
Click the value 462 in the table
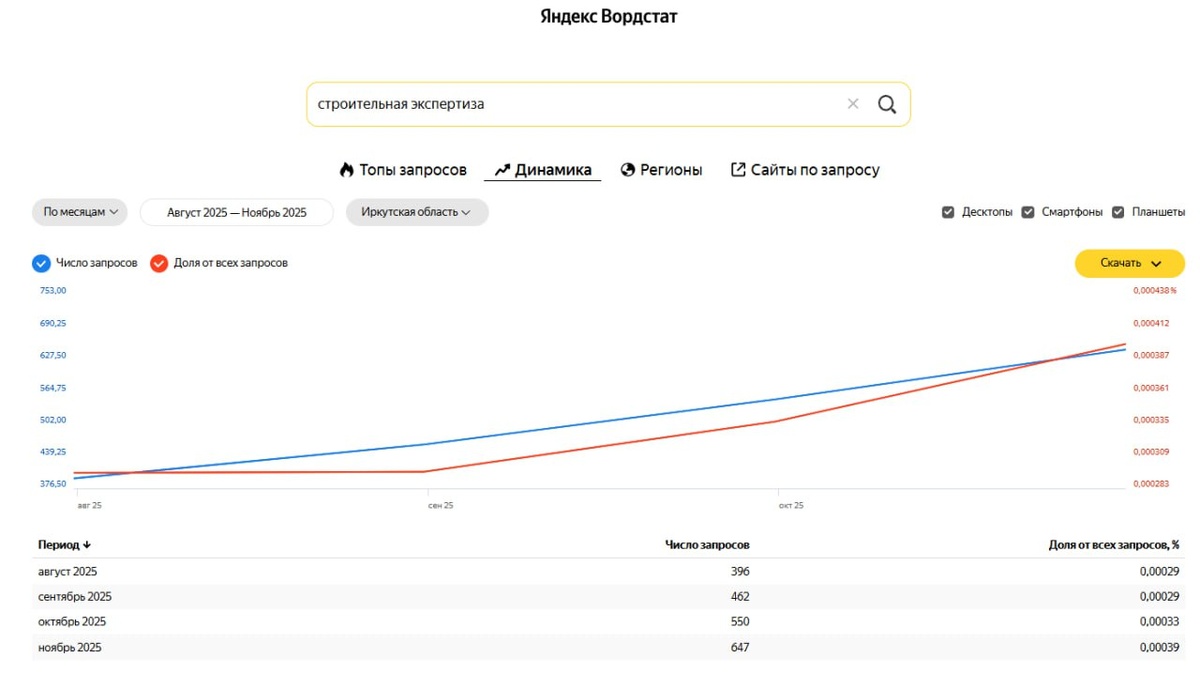coord(739,597)
